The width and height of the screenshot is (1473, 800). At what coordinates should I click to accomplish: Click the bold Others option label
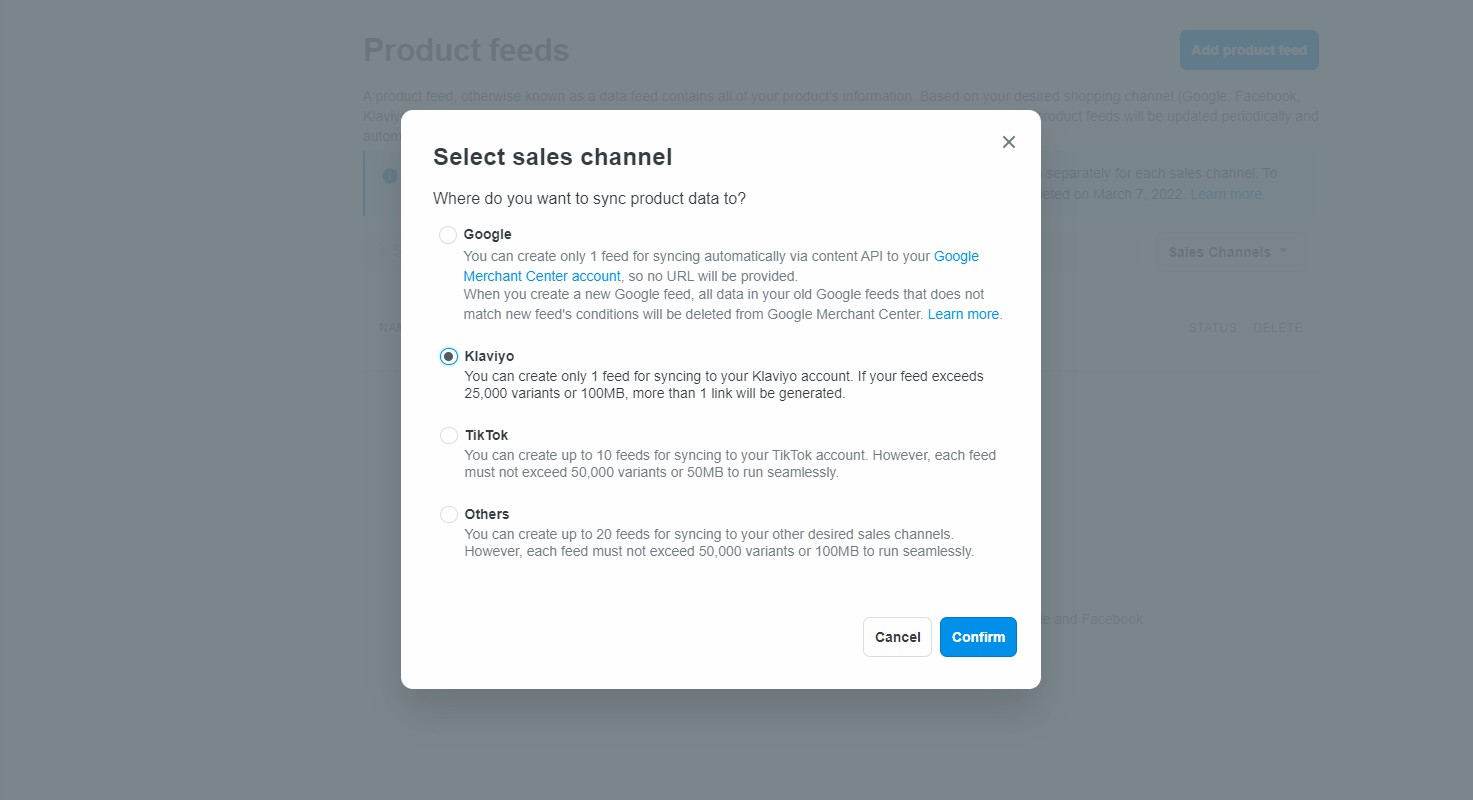(x=487, y=514)
